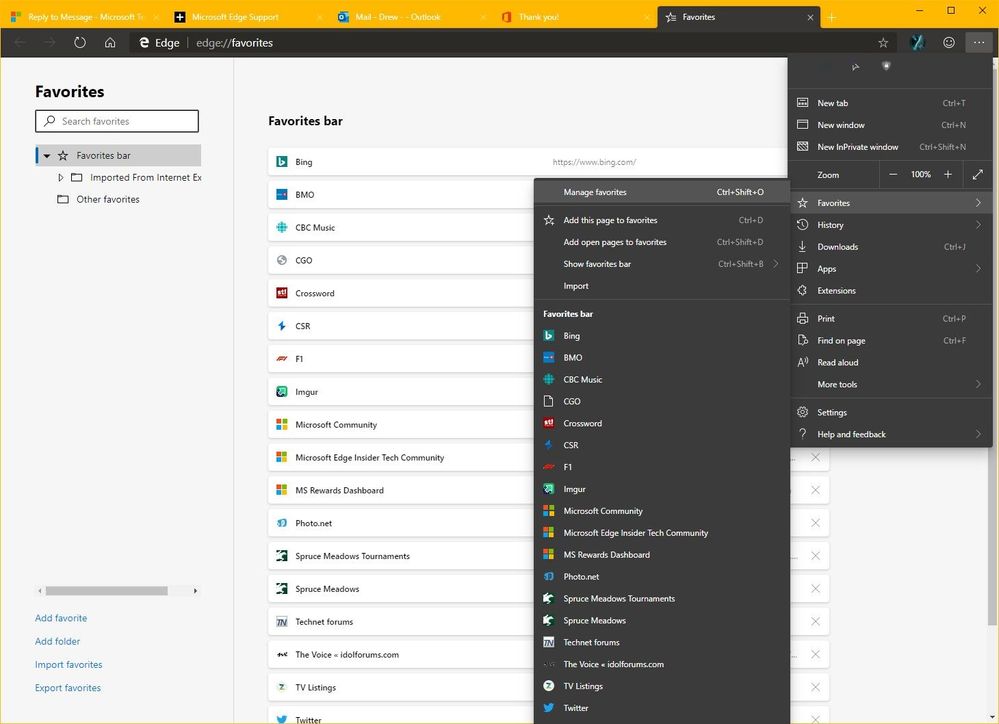Switch to Reply to Message tab

tap(85, 17)
